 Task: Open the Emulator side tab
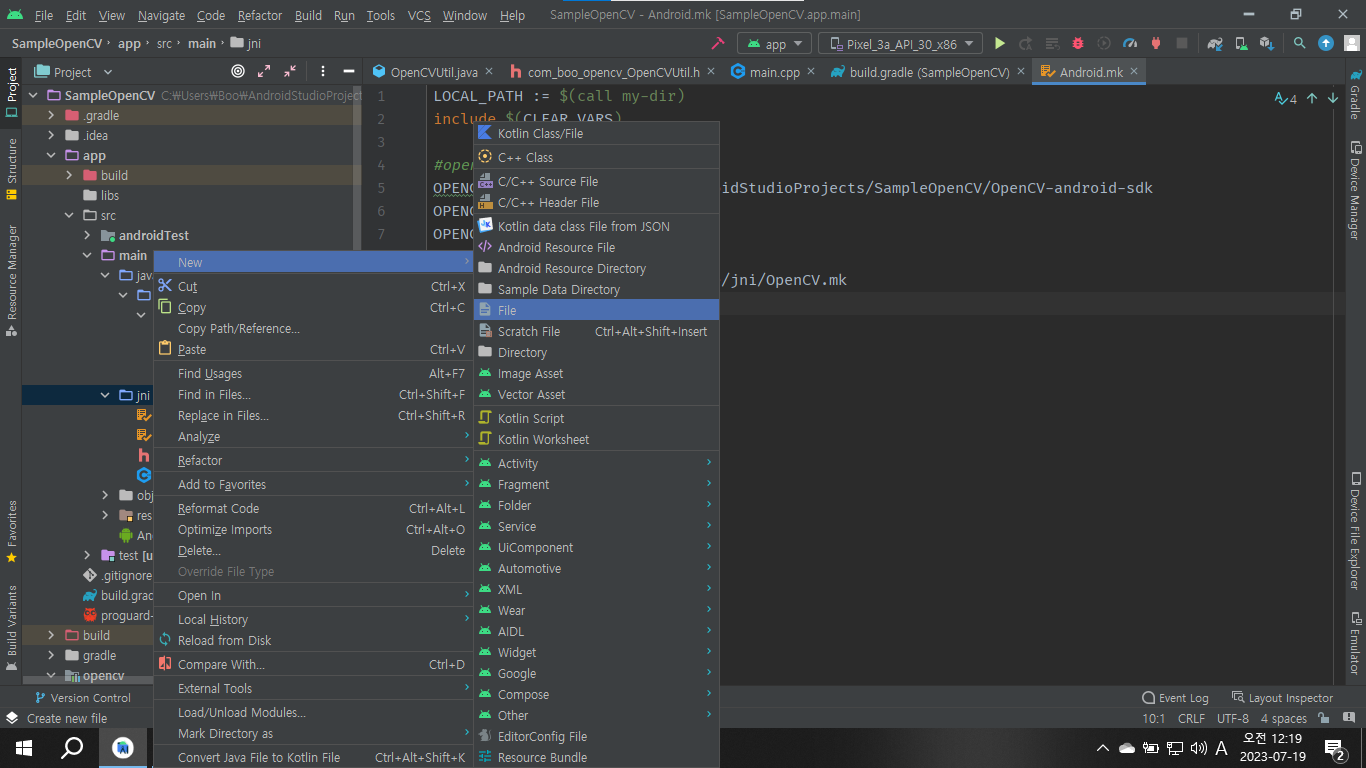pyautogui.click(x=1355, y=643)
